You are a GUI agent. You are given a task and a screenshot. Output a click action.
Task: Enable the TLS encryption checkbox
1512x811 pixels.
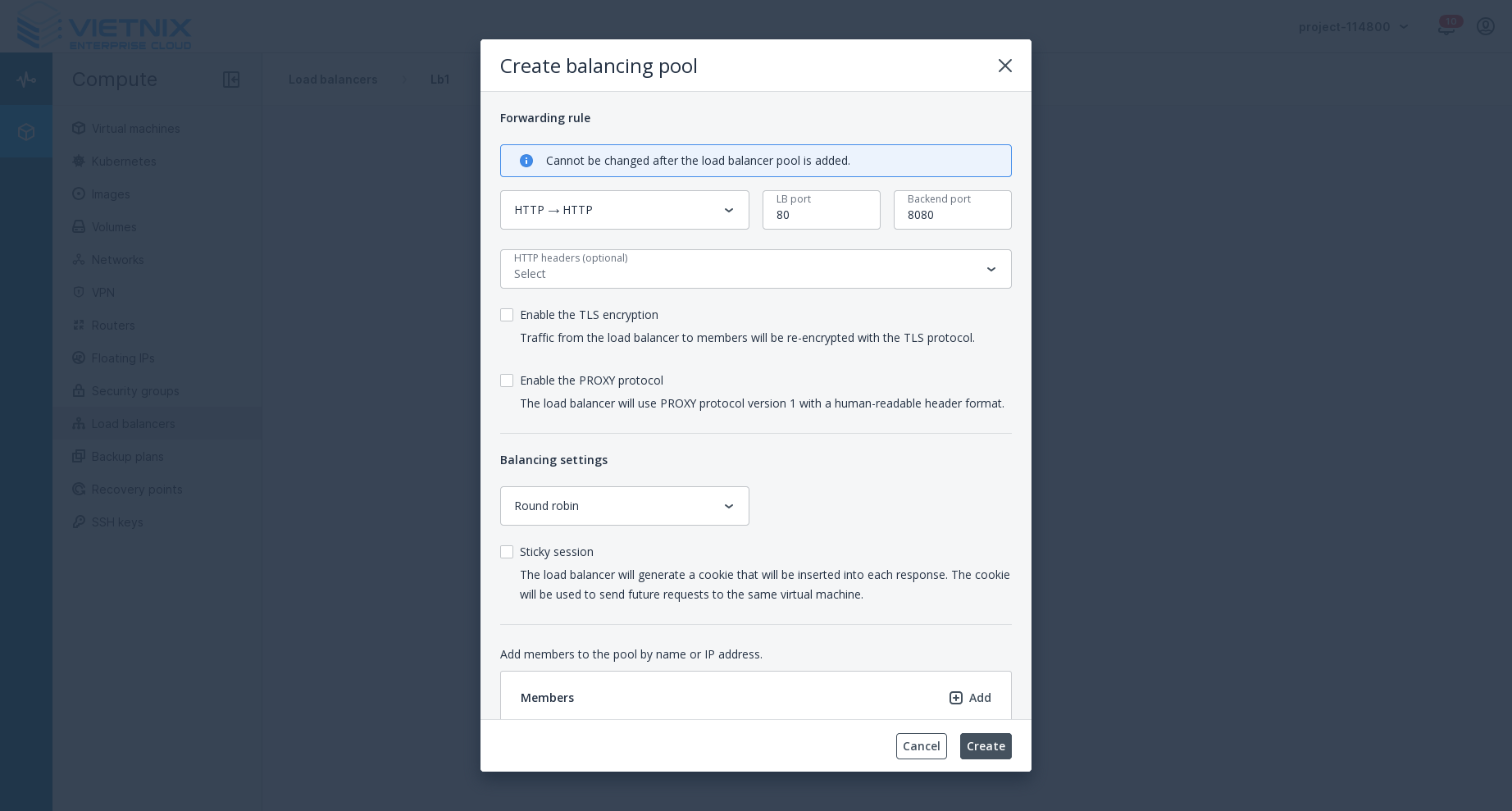(x=507, y=315)
